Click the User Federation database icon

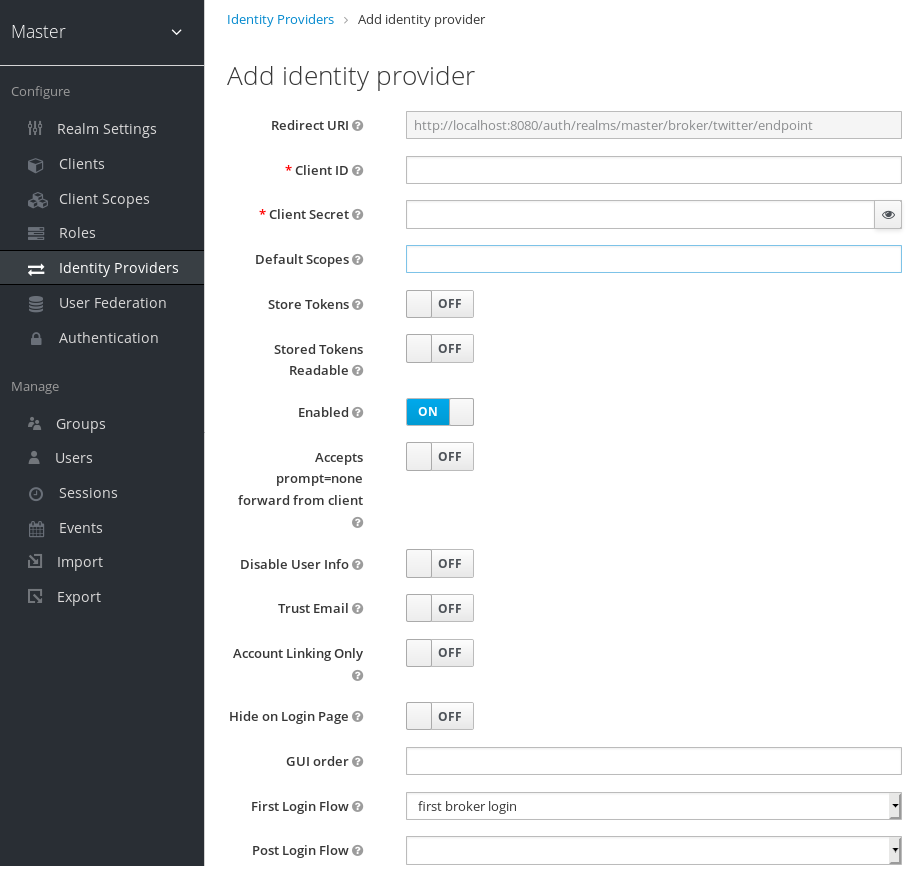point(36,304)
